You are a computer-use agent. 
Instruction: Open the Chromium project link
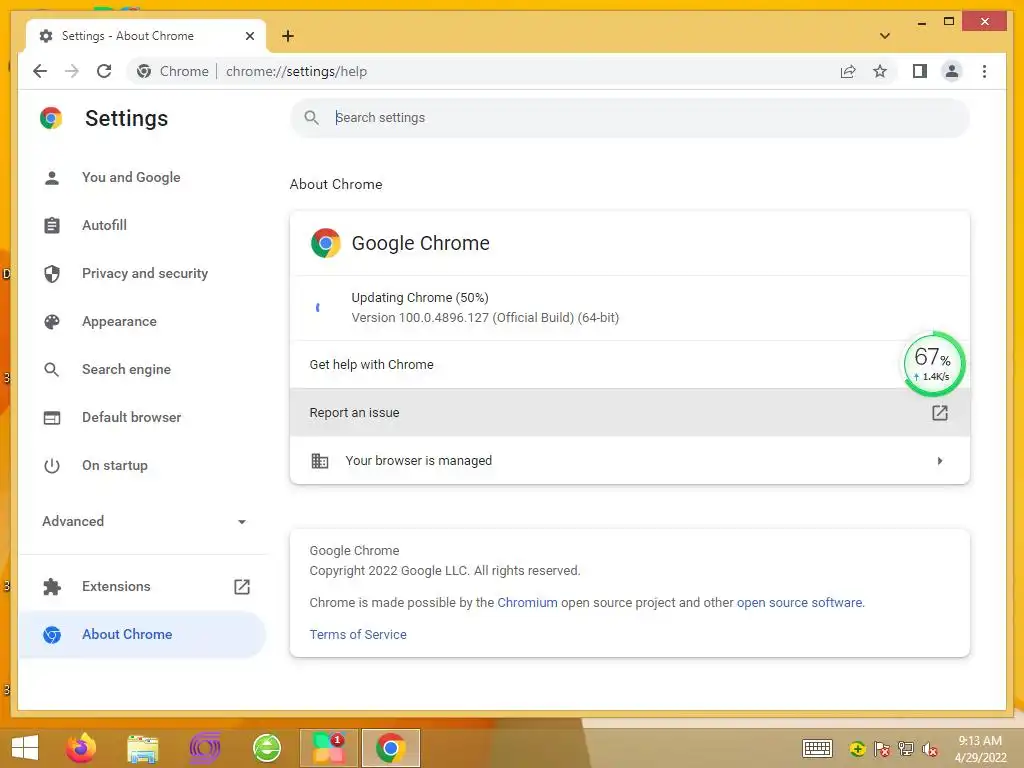click(x=528, y=603)
